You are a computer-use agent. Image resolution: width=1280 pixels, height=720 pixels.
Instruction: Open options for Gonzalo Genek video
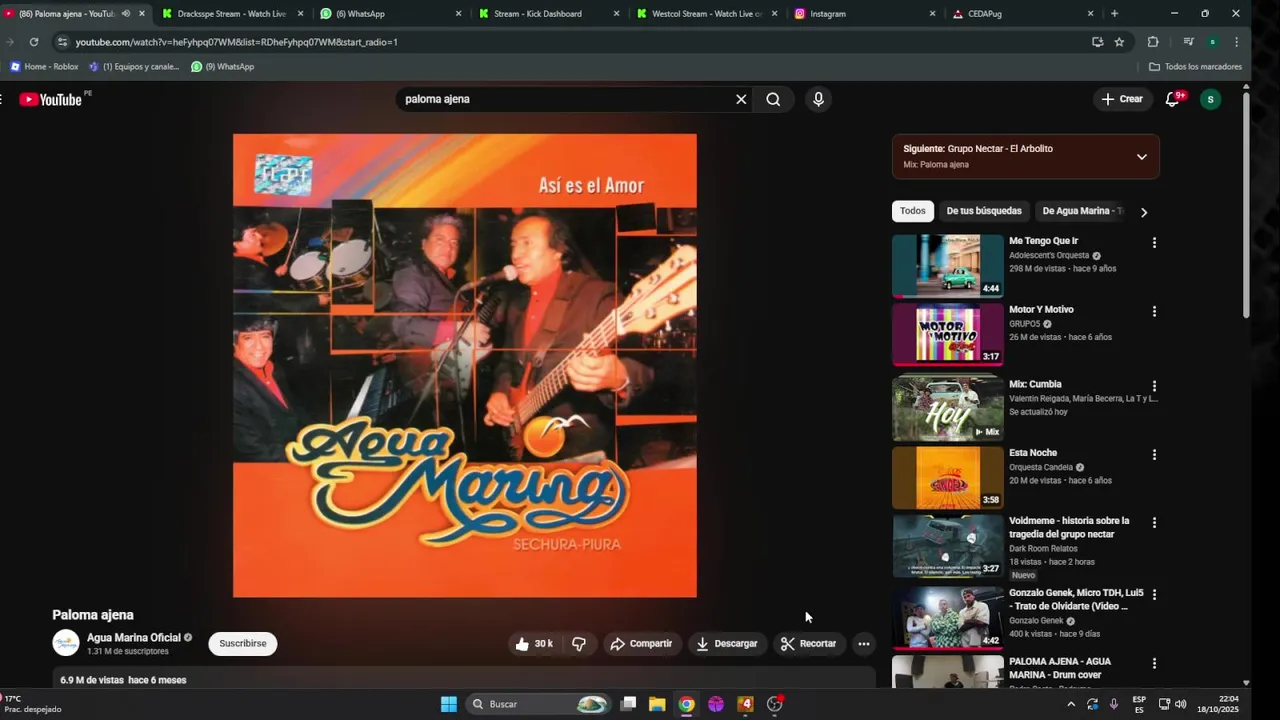pos(1154,595)
